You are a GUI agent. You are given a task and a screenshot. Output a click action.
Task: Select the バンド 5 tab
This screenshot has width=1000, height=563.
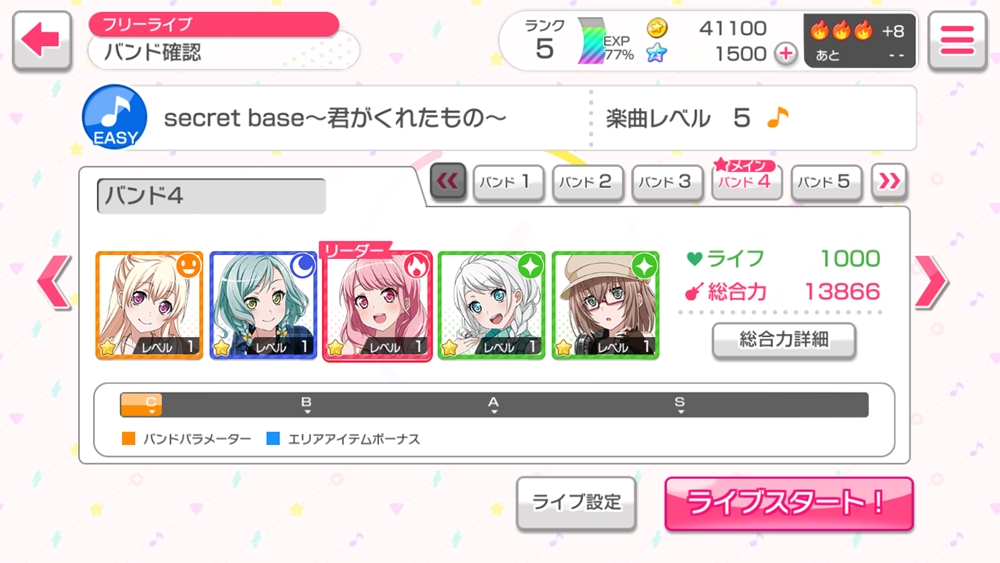(x=826, y=183)
